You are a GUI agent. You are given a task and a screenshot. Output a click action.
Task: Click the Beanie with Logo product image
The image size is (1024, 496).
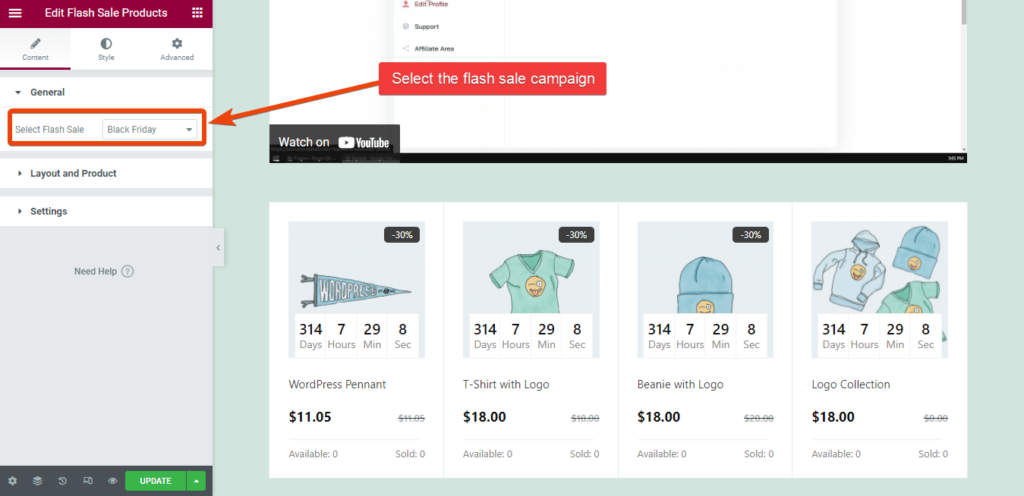705,289
